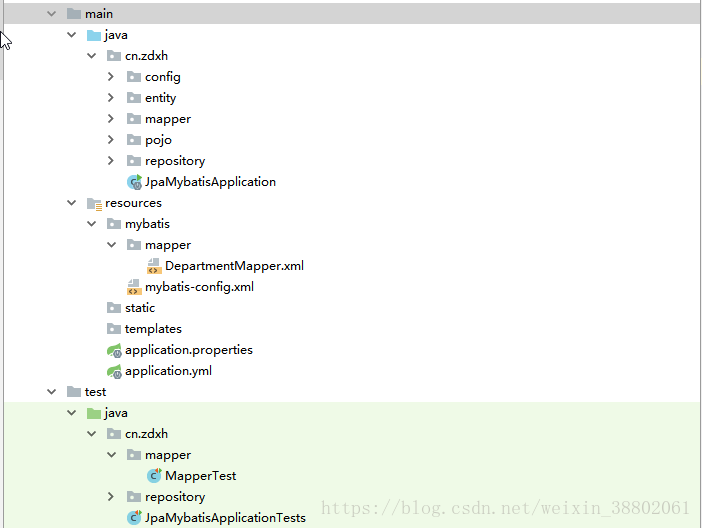Select the JpaMybatisApplication class name
The width and height of the screenshot is (702, 528).
click(x=210, y=182)
